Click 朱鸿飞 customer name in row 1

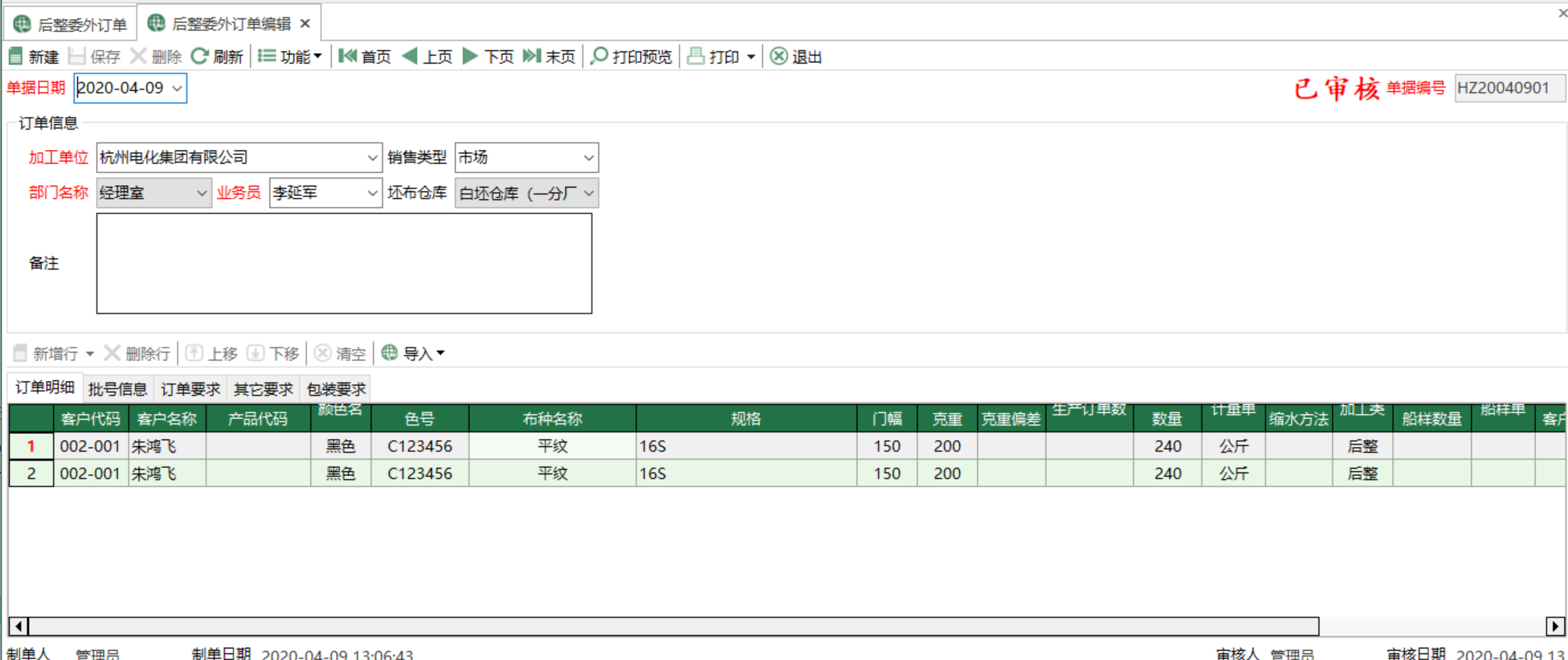(x=167, y=446)
